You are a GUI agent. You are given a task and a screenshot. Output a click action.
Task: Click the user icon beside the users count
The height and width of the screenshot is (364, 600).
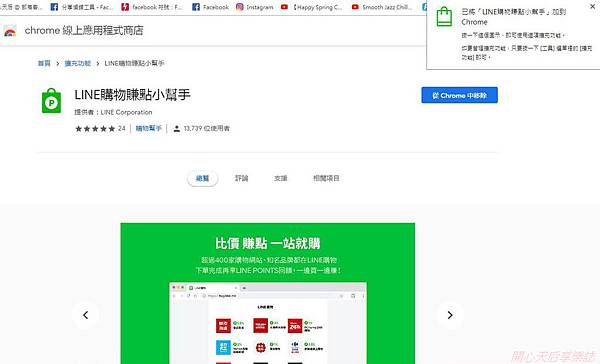pos(177,129)
